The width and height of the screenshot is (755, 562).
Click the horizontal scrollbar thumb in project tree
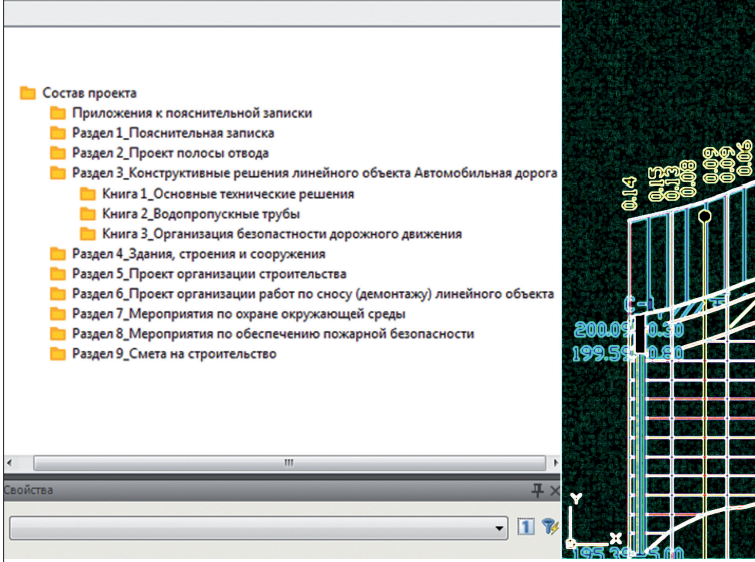tap(288, 463)
